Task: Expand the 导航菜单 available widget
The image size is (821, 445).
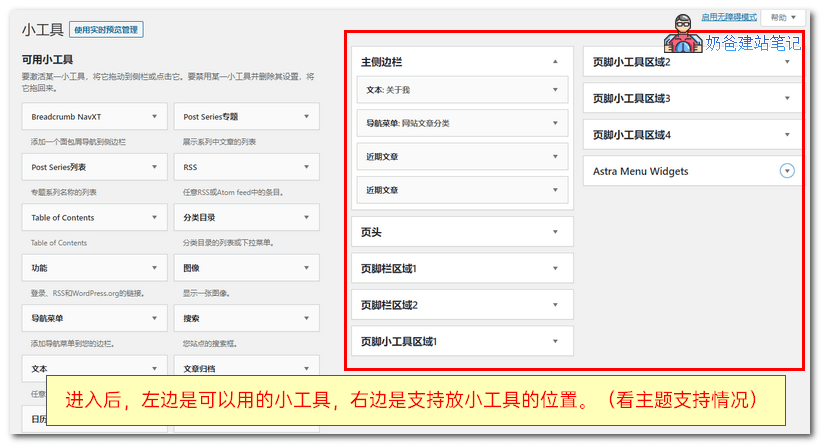Action: (95, 318)
